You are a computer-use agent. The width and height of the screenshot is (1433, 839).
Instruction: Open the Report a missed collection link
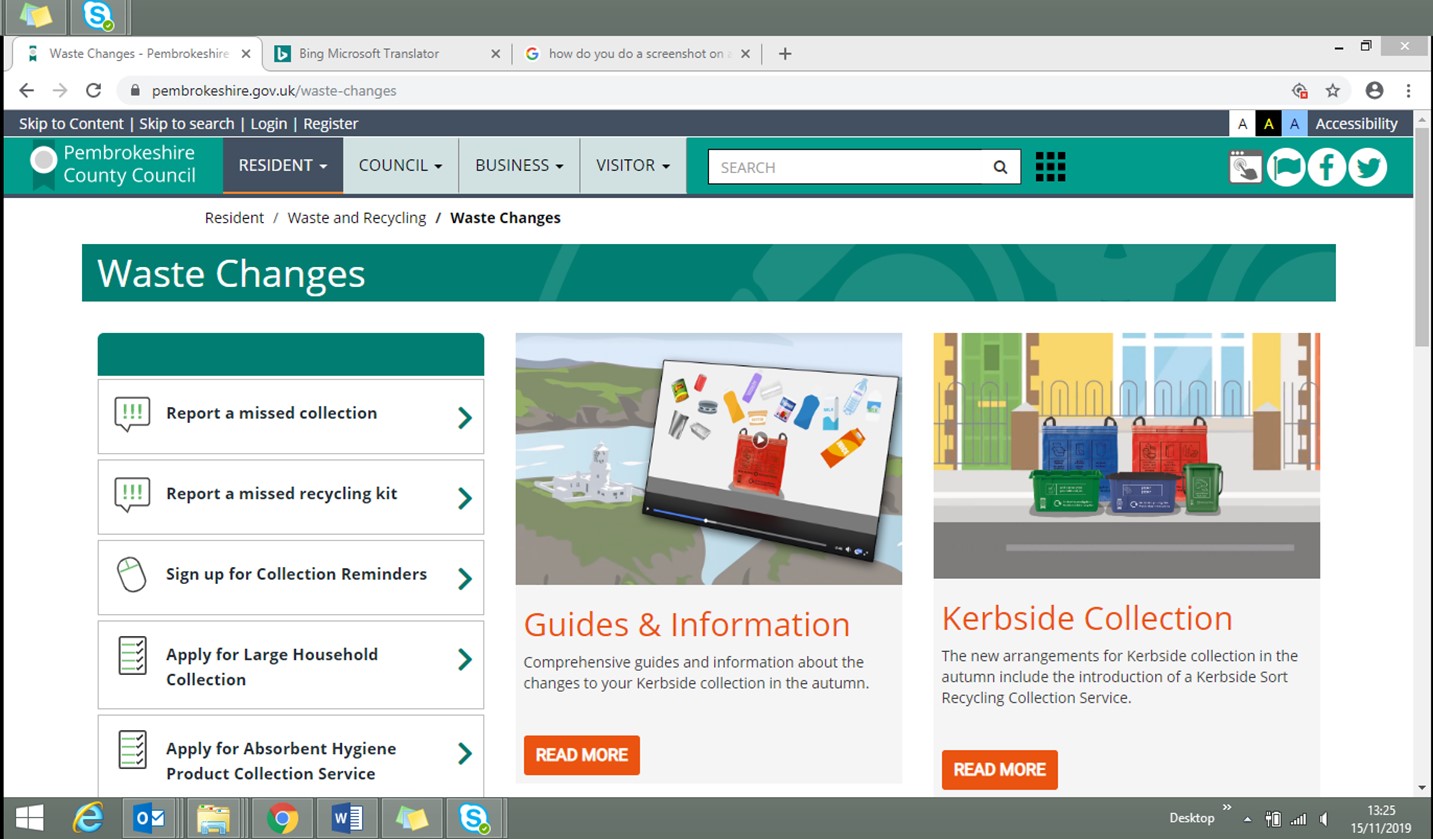click(290, 412)
